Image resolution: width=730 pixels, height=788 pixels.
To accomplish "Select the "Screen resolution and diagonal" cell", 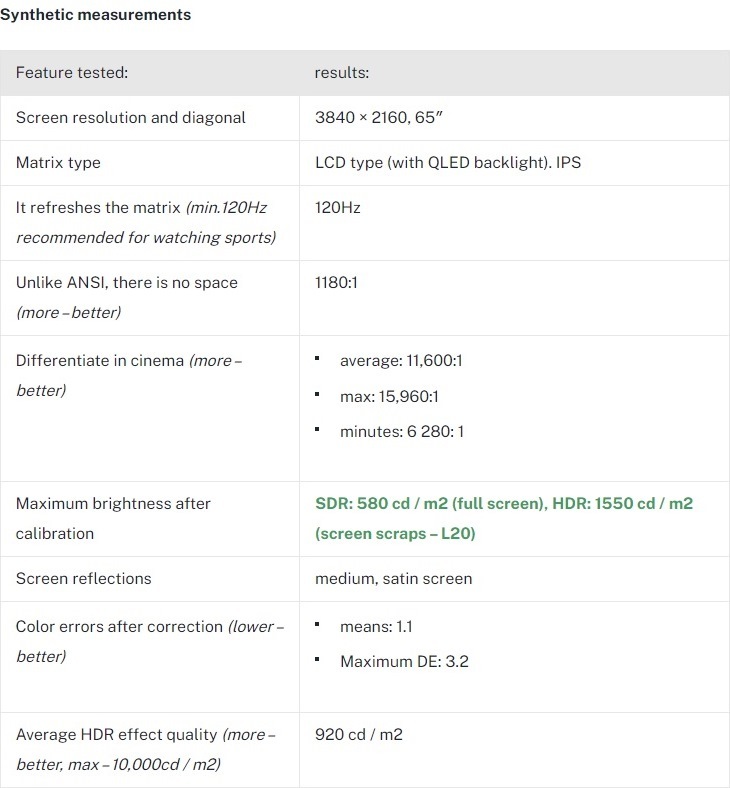I will 130,118.
